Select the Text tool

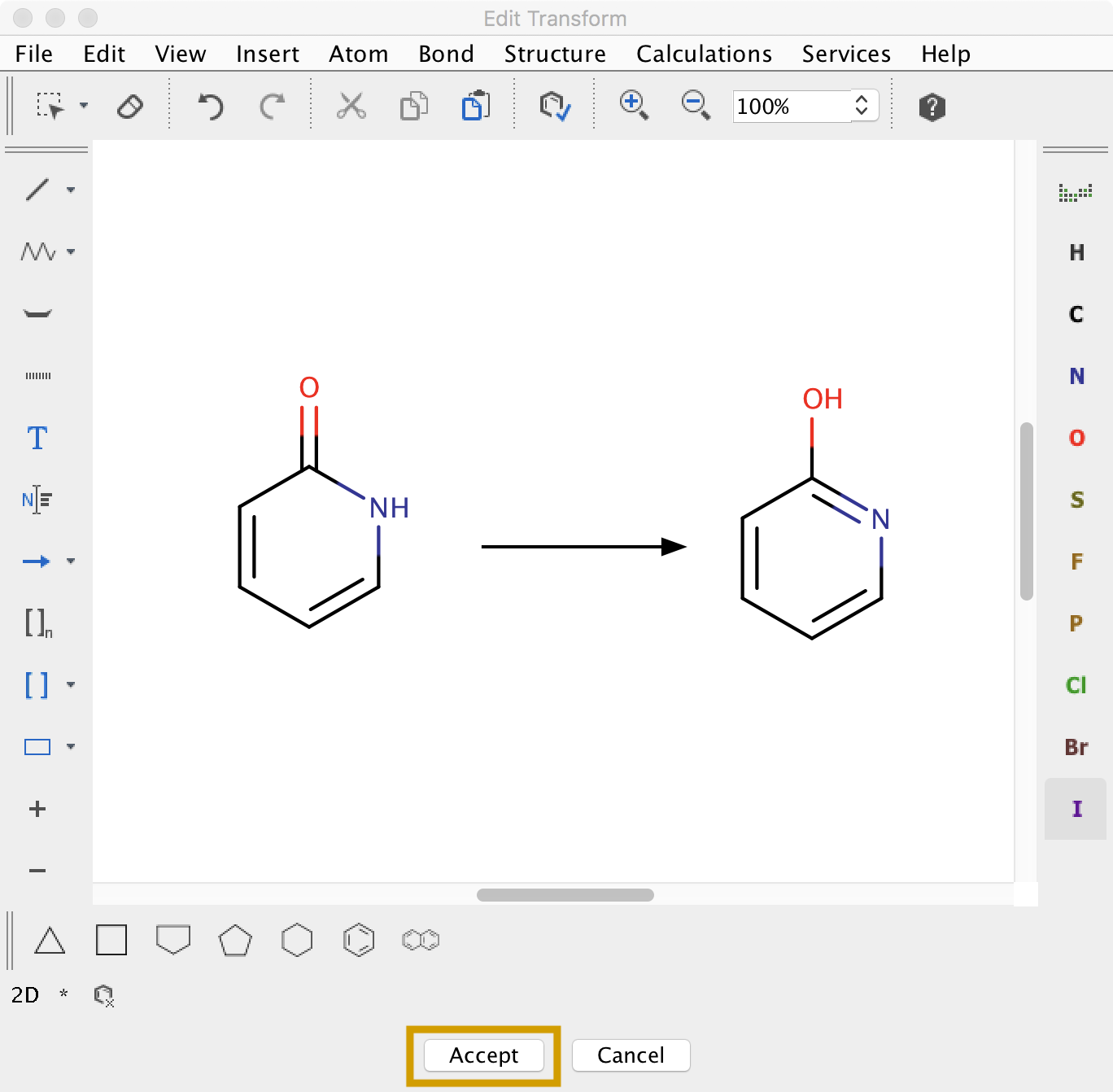pyautogui.click(x=37, y=438)
